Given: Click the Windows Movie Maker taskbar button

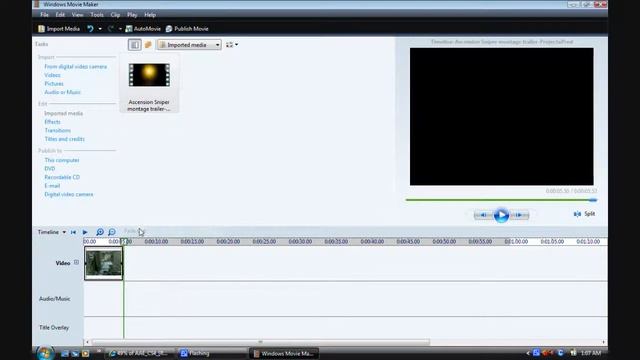Looking at the screenshot, I should point(284,353).
